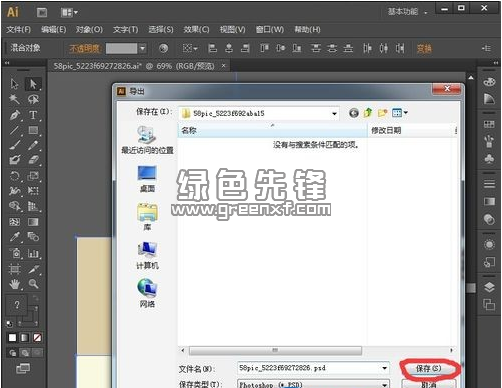Open the Layers panel icon

[489, 287]
